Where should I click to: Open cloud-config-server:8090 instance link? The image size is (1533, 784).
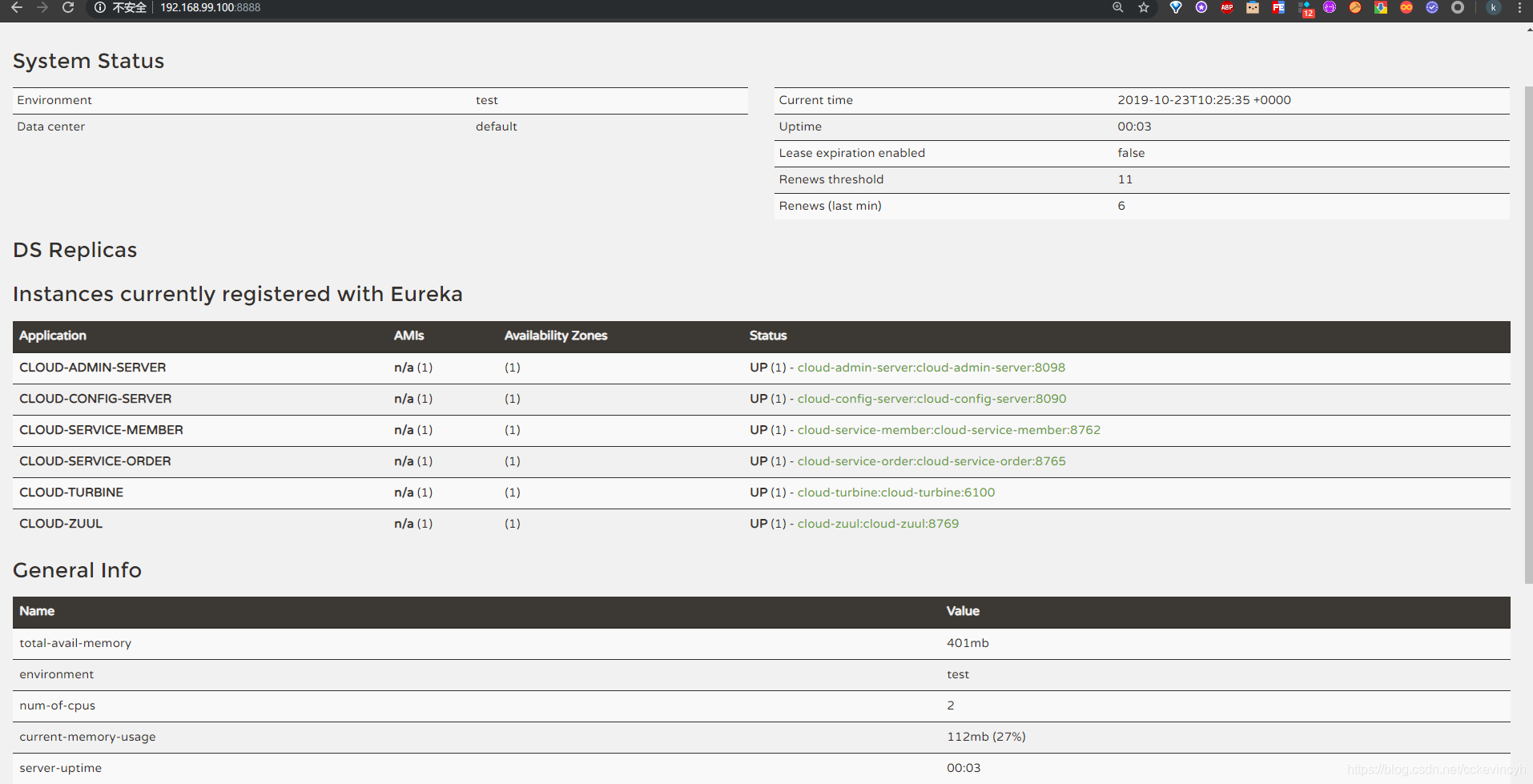931,399
